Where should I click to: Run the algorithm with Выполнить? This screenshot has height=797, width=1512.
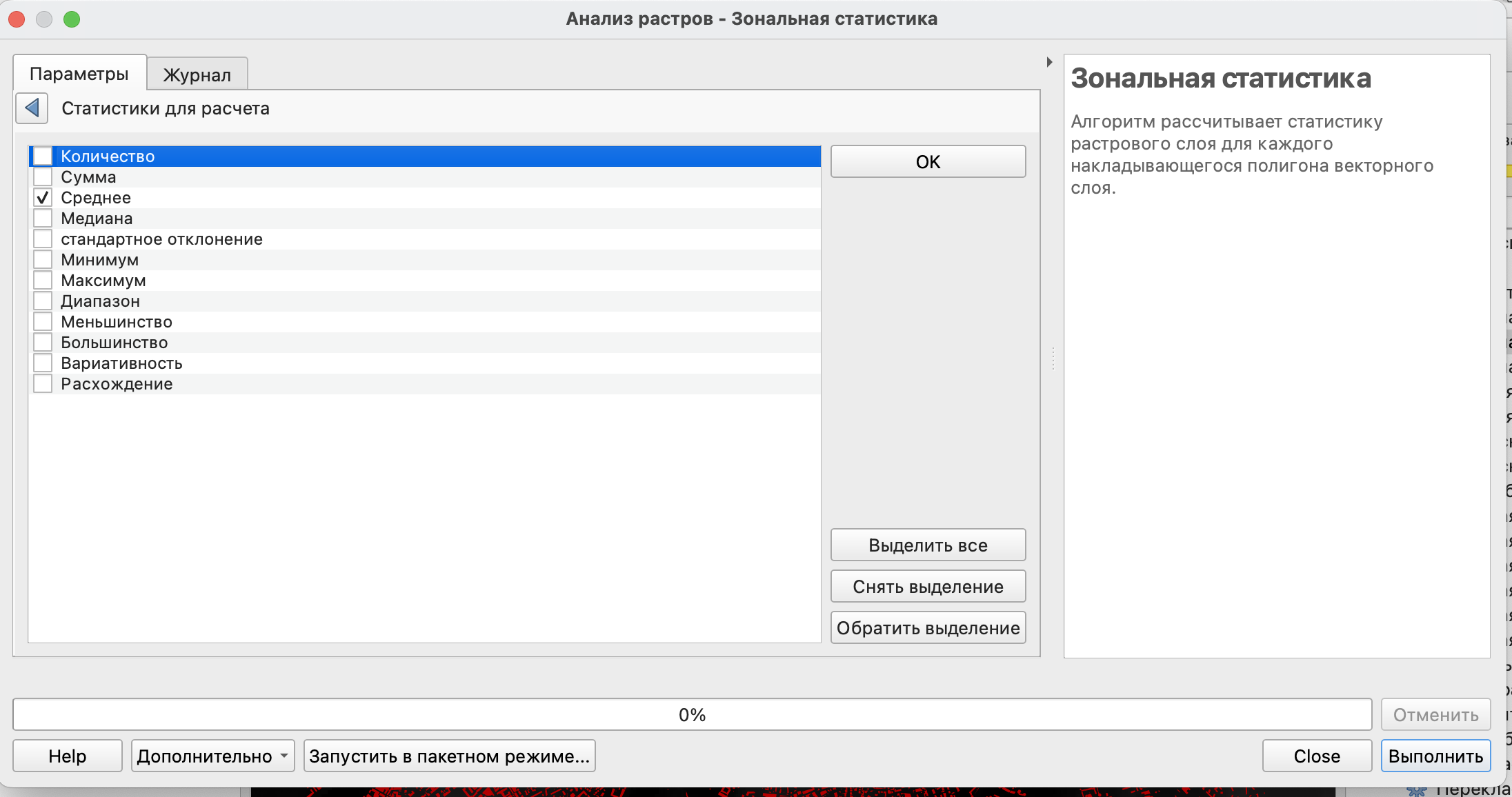coord(1435,756)
